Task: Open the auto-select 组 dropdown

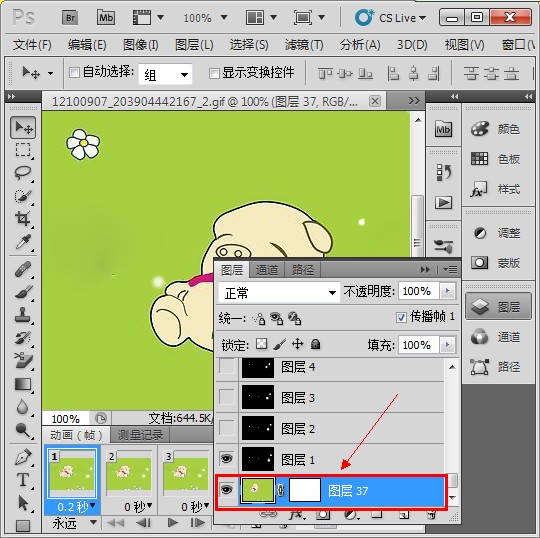Action: 165,74
